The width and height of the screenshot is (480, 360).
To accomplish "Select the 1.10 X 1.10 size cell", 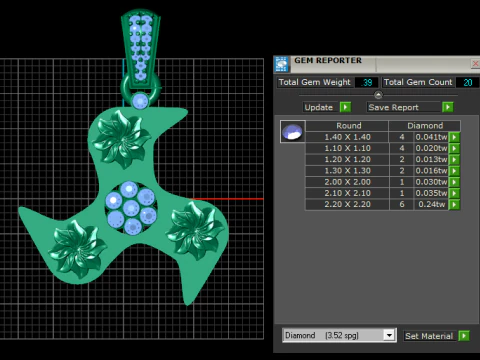I will click(x=347, y=148).
